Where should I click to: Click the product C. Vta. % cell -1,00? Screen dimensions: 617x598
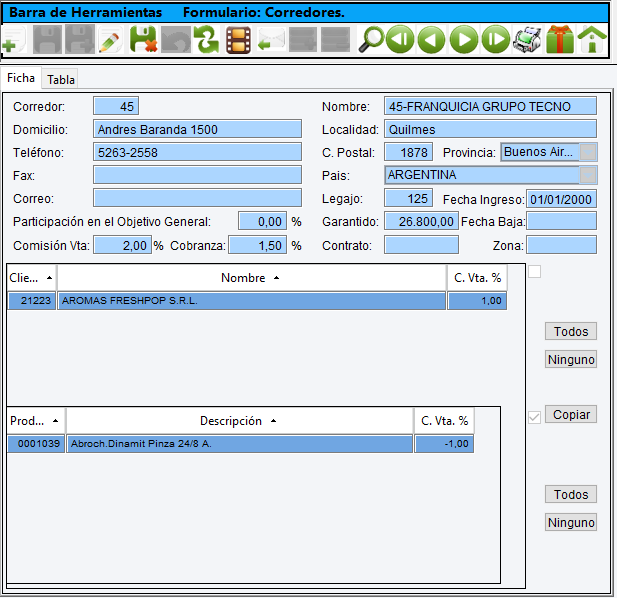click(444, 444)
